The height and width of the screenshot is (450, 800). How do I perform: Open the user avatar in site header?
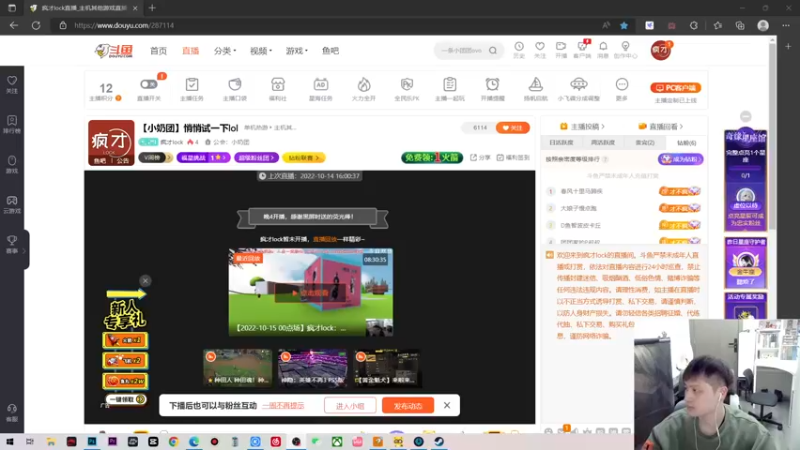point(660,51)
